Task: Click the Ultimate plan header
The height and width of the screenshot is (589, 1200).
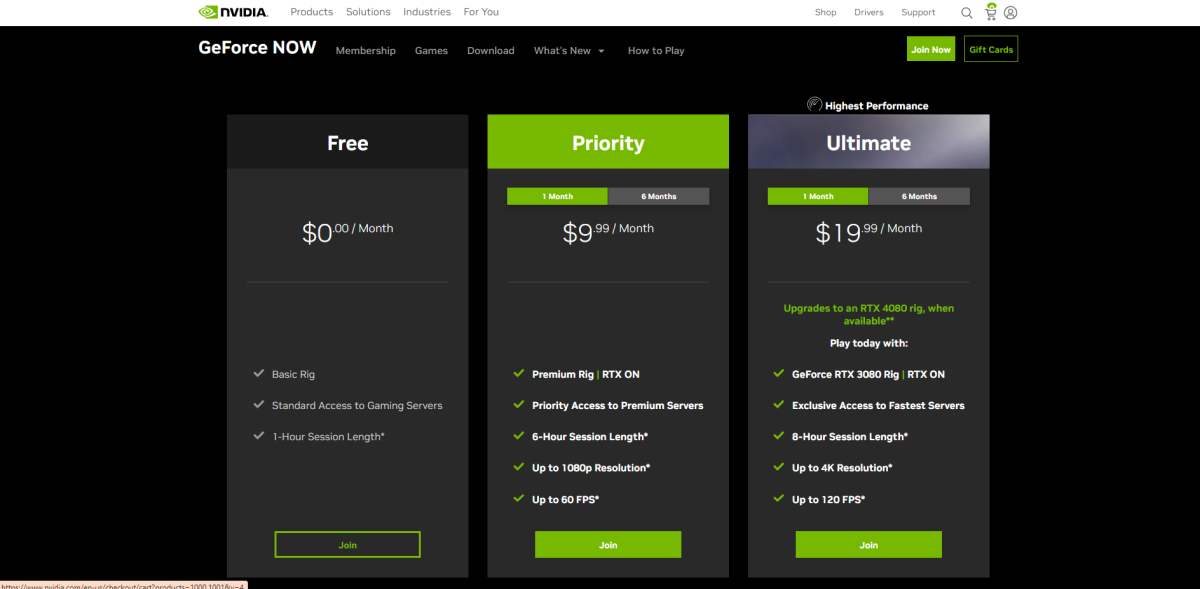Action: 868,142
